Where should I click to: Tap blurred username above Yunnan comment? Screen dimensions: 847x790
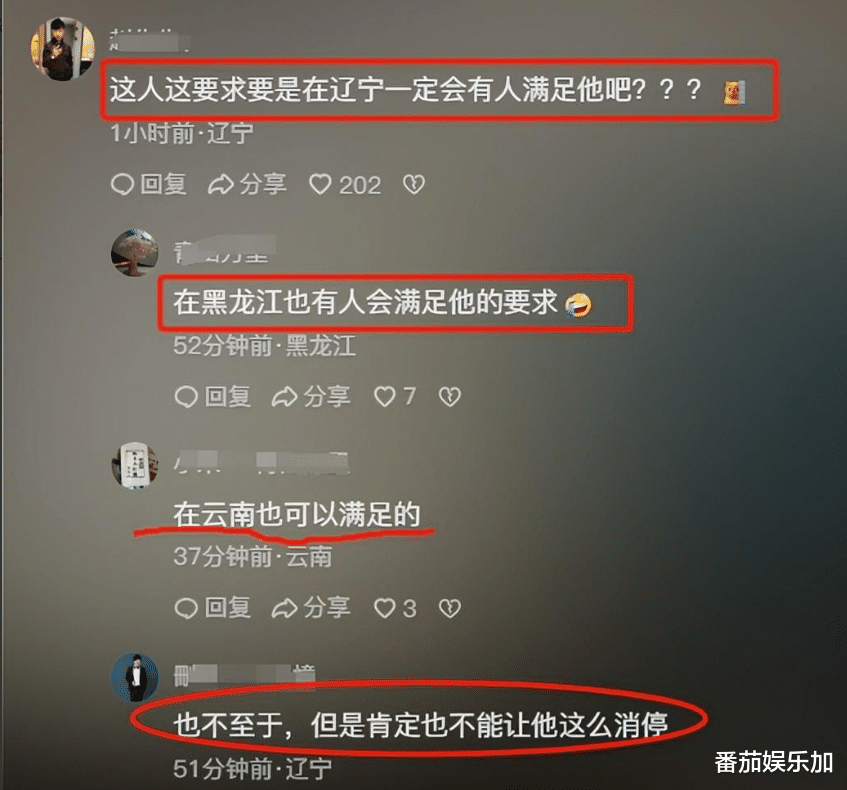pos(261,464)
